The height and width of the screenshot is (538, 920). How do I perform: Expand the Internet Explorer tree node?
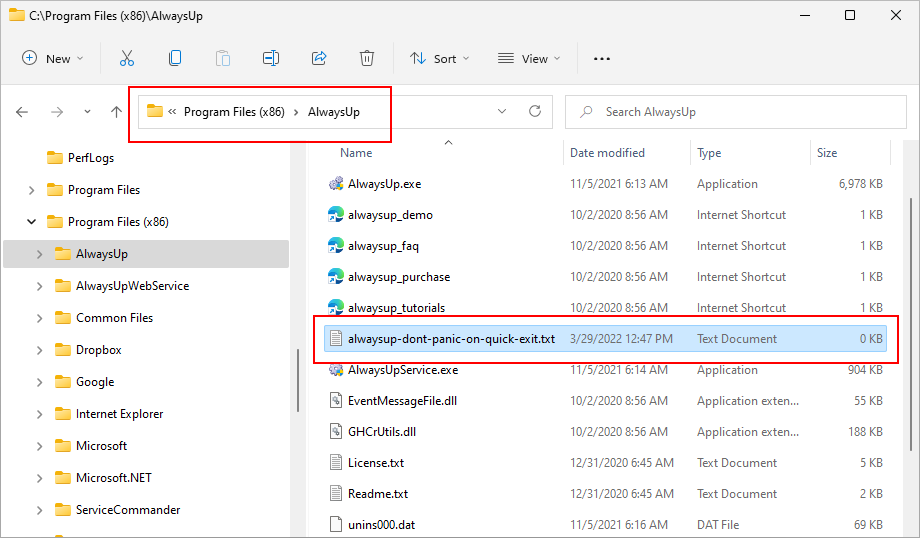point(39,414)
